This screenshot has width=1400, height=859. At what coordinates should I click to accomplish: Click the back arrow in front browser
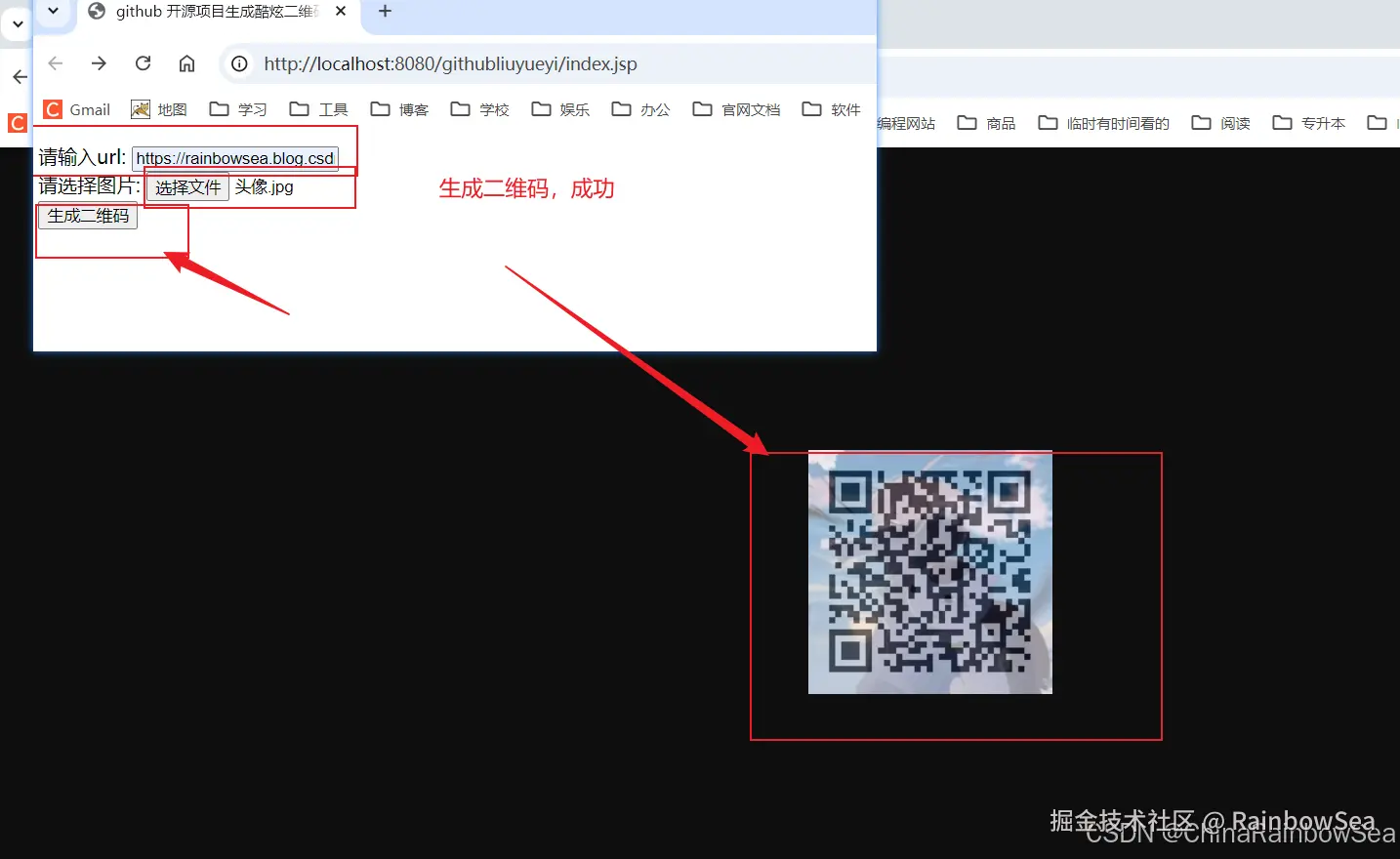(x=56, y=63)
